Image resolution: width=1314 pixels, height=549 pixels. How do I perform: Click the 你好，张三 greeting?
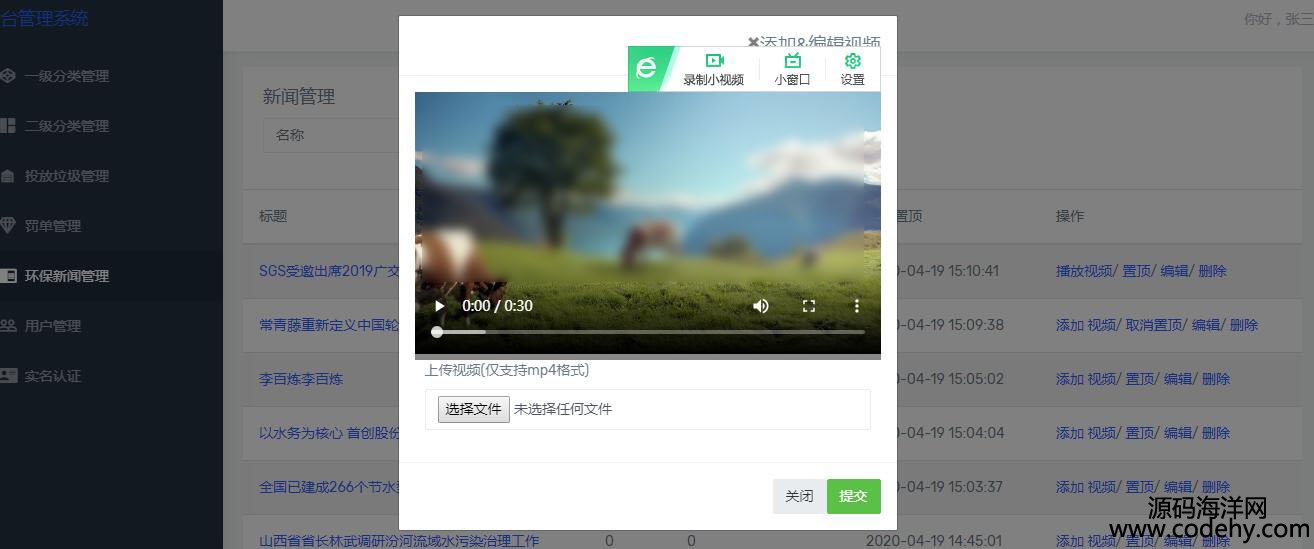click(1278, 19)
